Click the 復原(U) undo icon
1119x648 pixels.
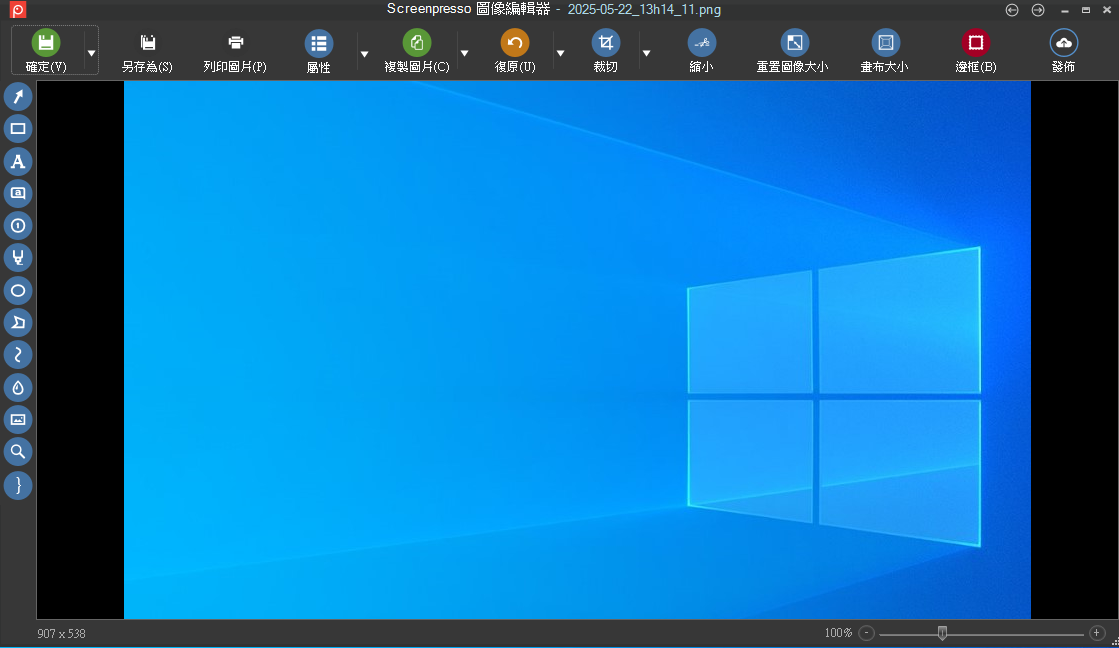[515, 43]
